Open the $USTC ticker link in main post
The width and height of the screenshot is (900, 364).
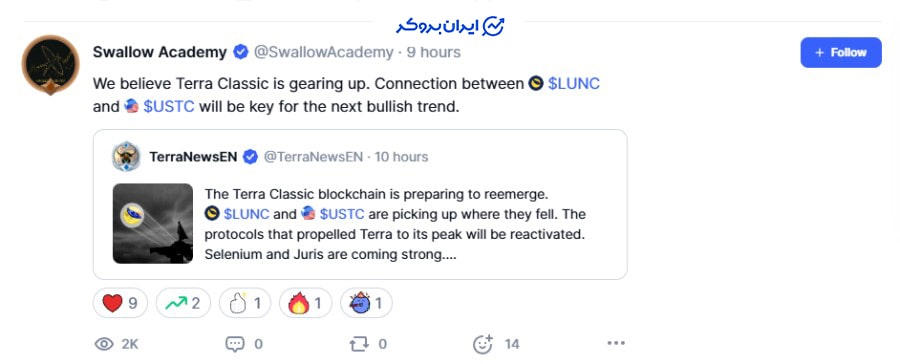pyautogui.click(x=169, y=107)
